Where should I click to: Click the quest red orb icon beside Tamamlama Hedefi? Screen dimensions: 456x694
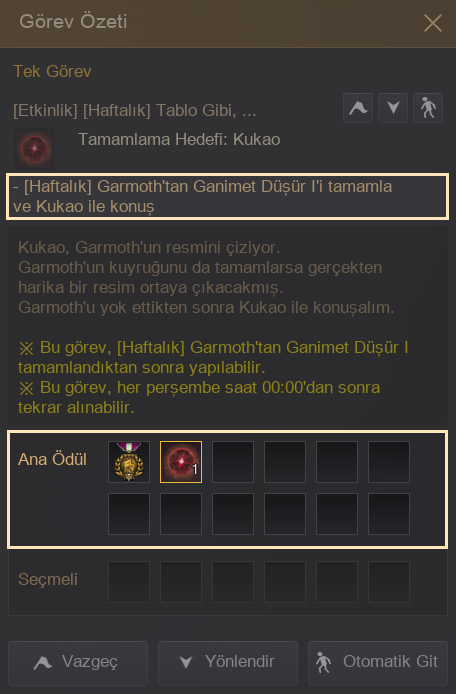point(34,149)
